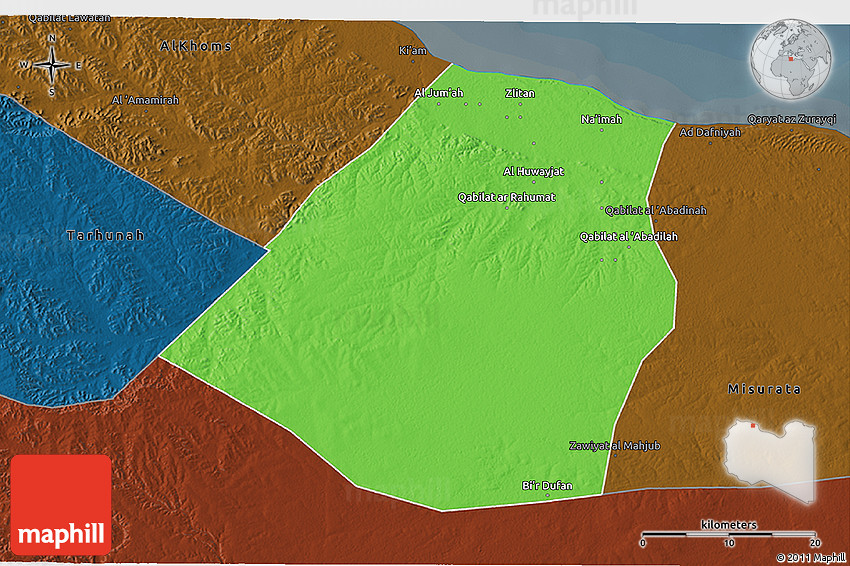Select the Qabilat ar Rahumat label
The width and height of the screenshot is (850, 566).
tap(506, 197)
